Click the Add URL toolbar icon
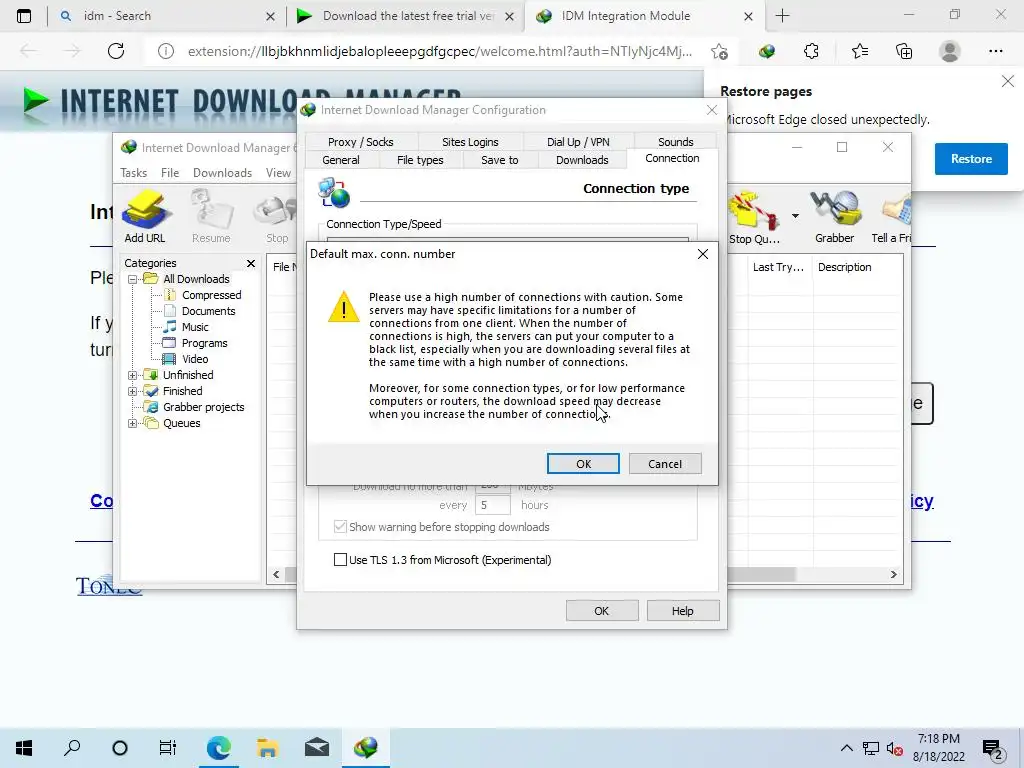 click(x=146, y=216)
